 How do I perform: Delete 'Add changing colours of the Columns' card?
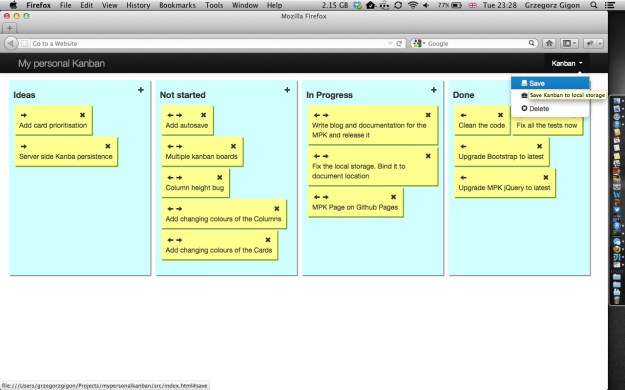coord(277,209)
